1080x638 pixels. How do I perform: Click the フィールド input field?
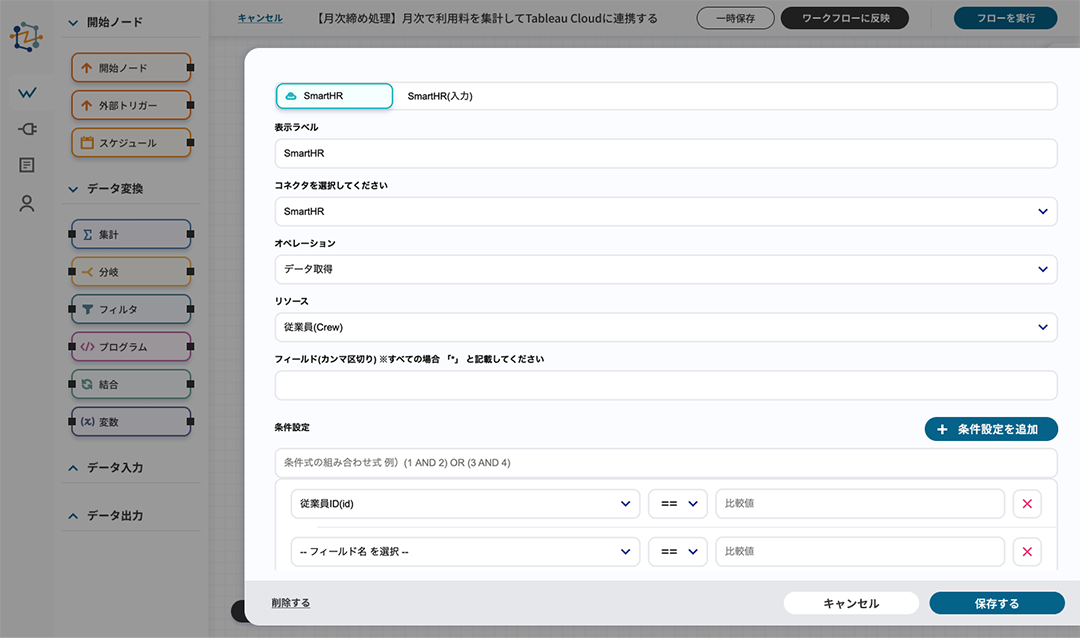tap(665, 385)
